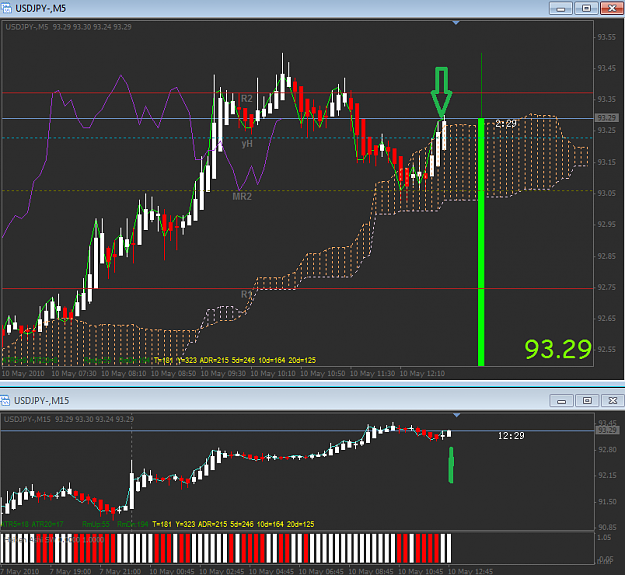Click the 10 May 07:30 time axis label
The image size is (625, 575).
point(74,374)
